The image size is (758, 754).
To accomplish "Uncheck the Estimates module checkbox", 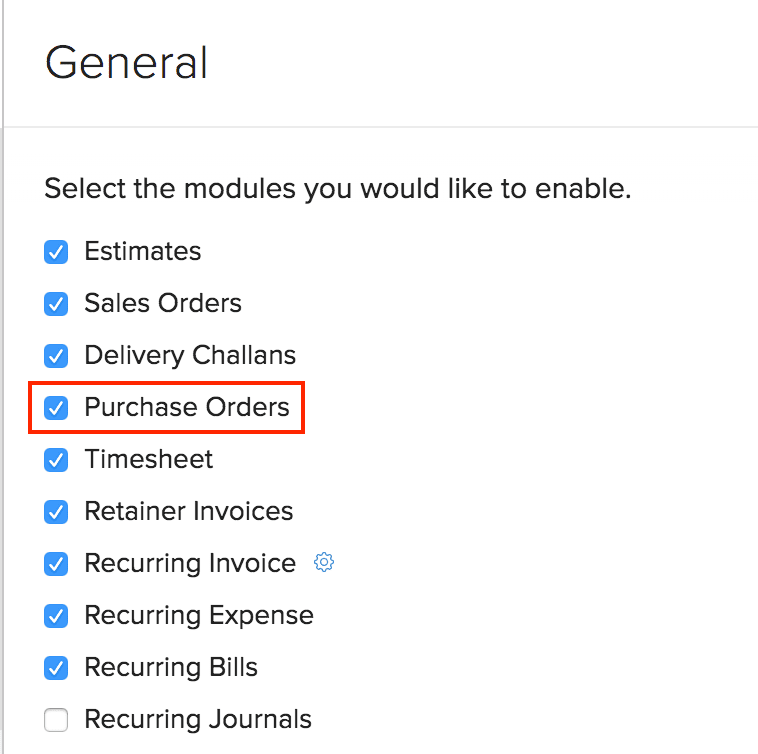I will pyautogui.click(x=56, y=251).
